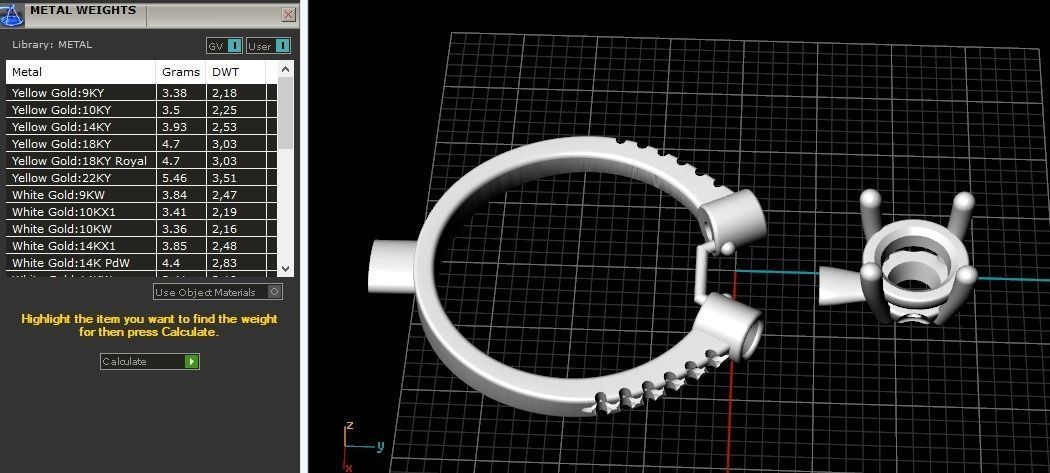
Task: Click the 3.93 grams cell
Action: click(181, 127)
